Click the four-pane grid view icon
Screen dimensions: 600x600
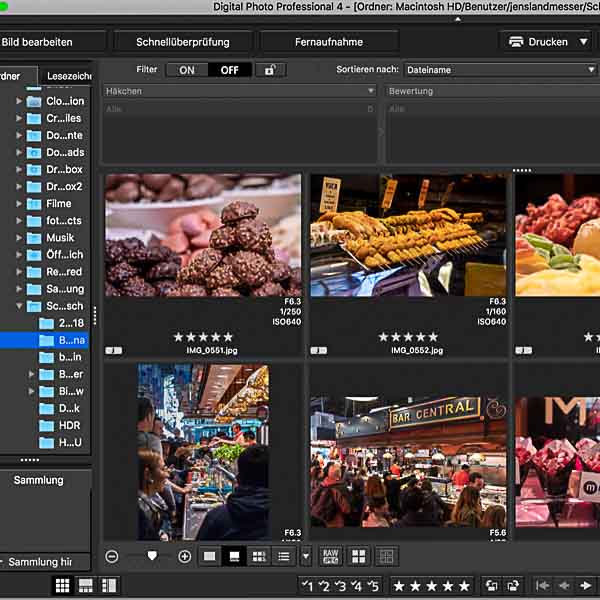(359, 556)
